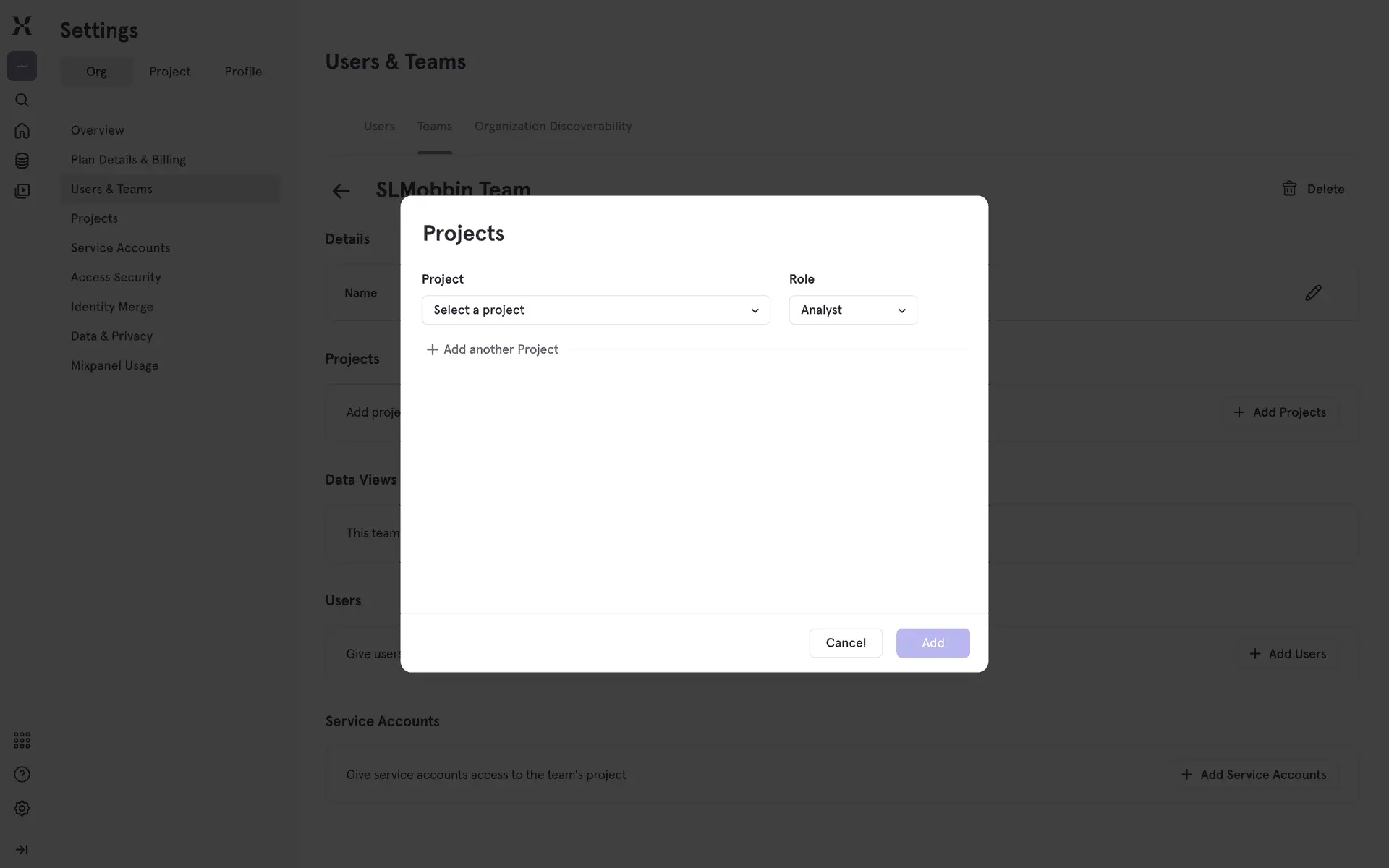This screenshot has height=868, width=1389.
Task: Go to the home icon in sidebar
Action: [22, 131]
